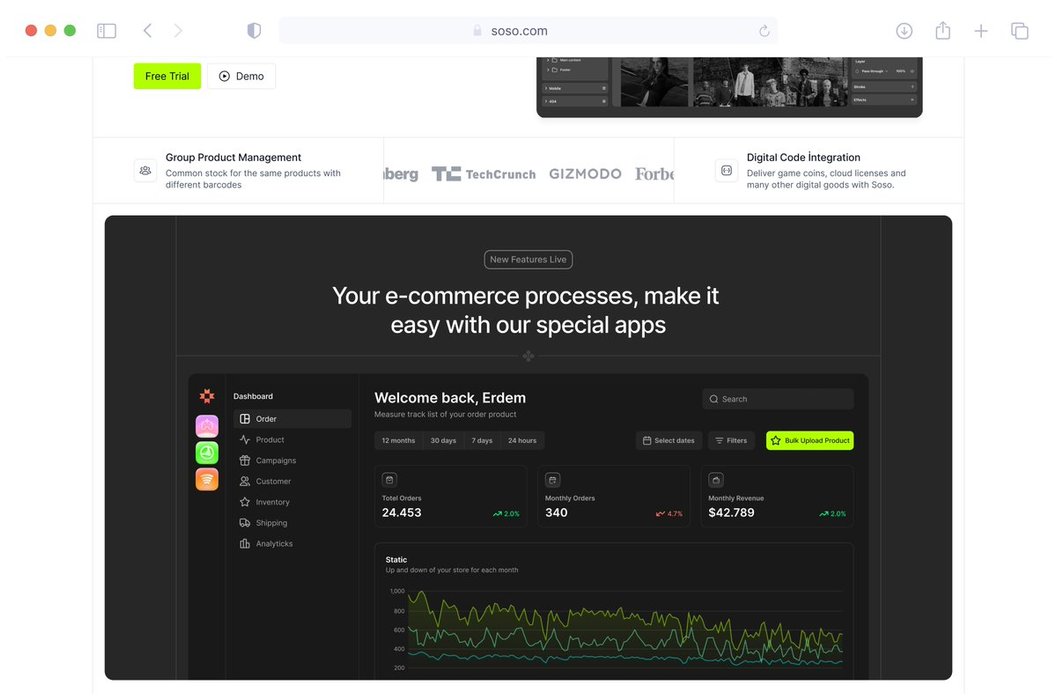
Task: Click the Forbes logo
Action: pyautogui.click(x=654, y=174)
